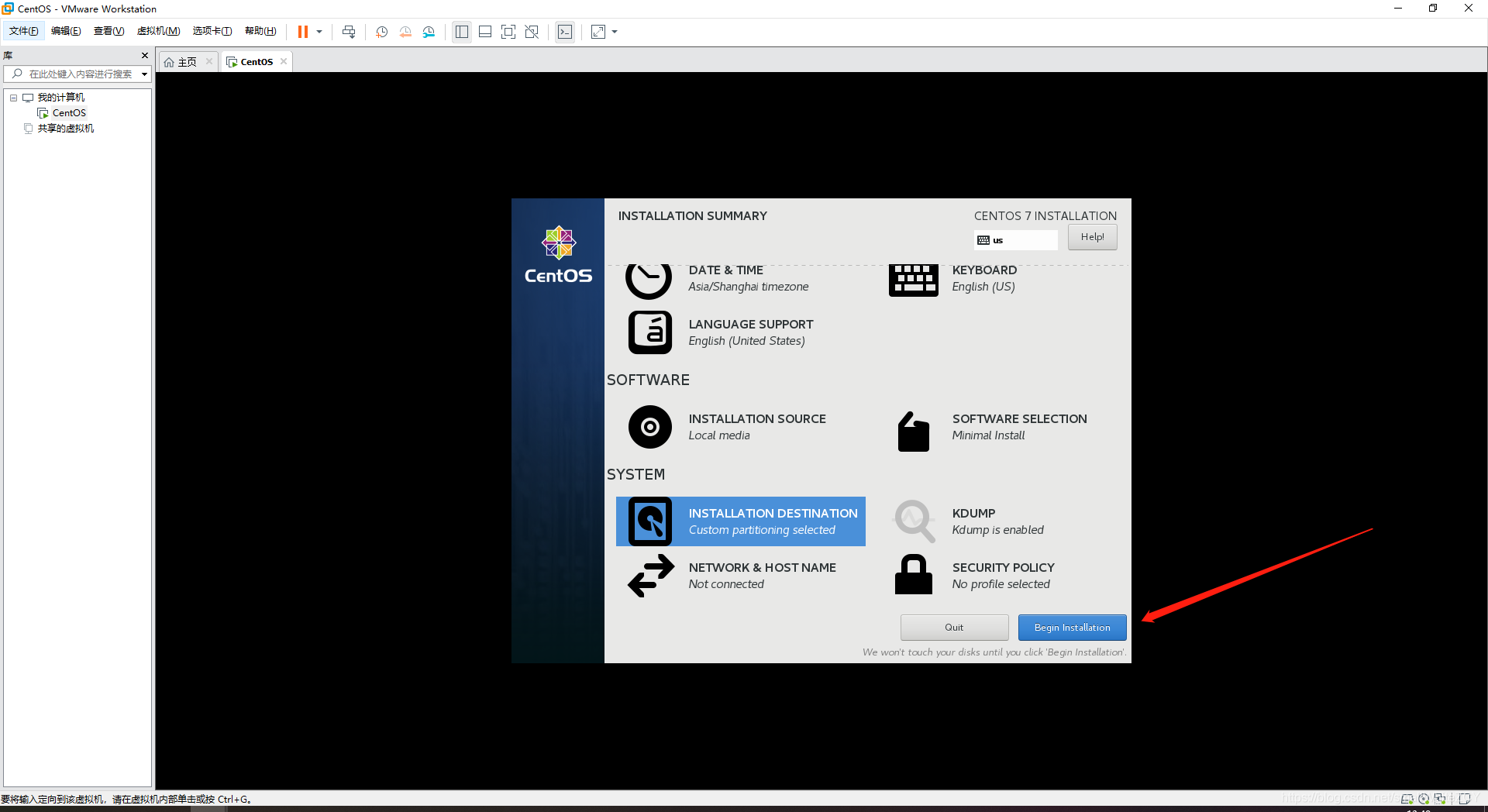Open the 查看(V) menu
The height and width of the screenshot is (812, 1488).
pyautogui.click(x=108, y=31)
